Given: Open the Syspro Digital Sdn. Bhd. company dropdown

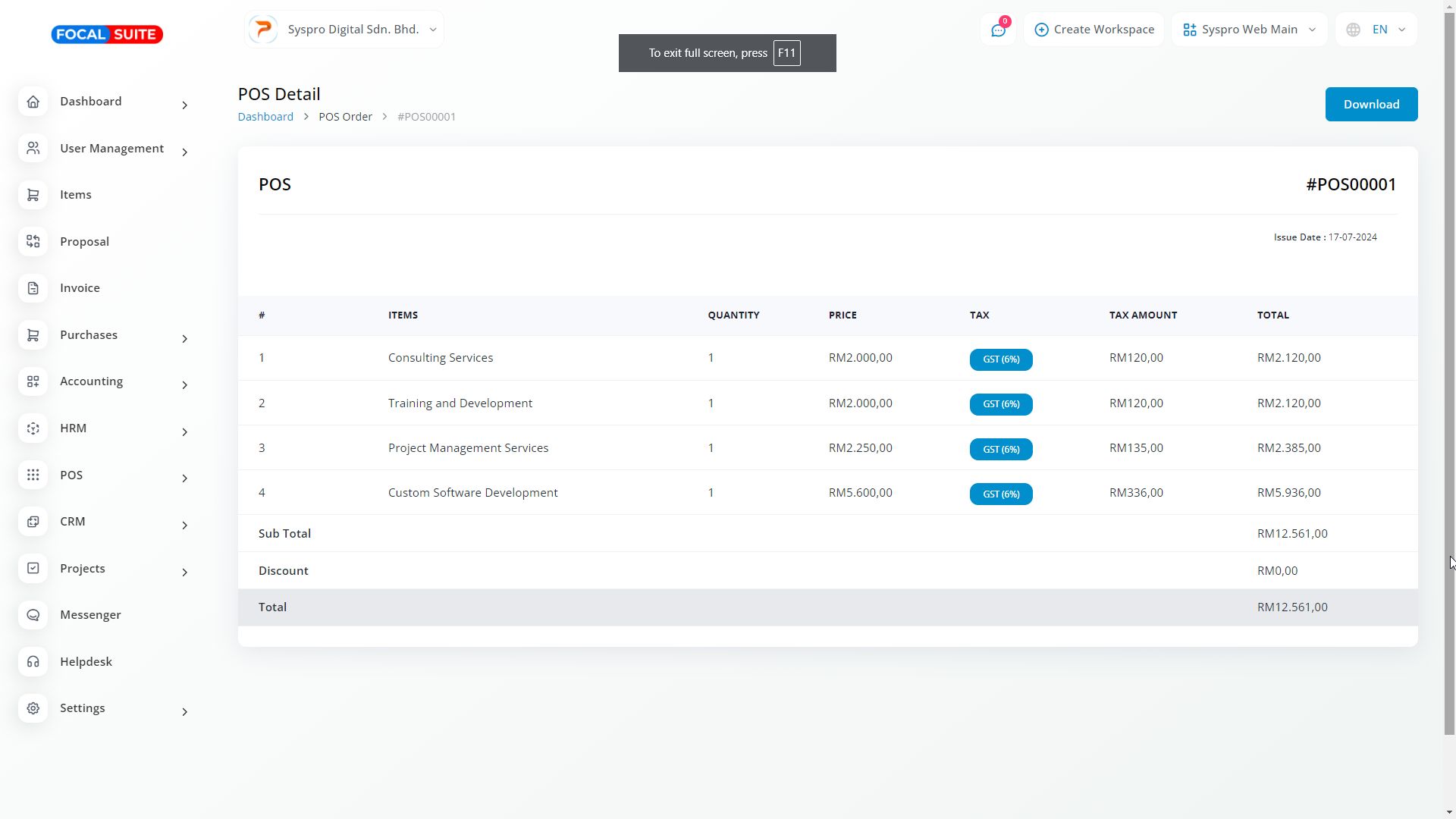Looking at the screenshot, I should 344,30.
